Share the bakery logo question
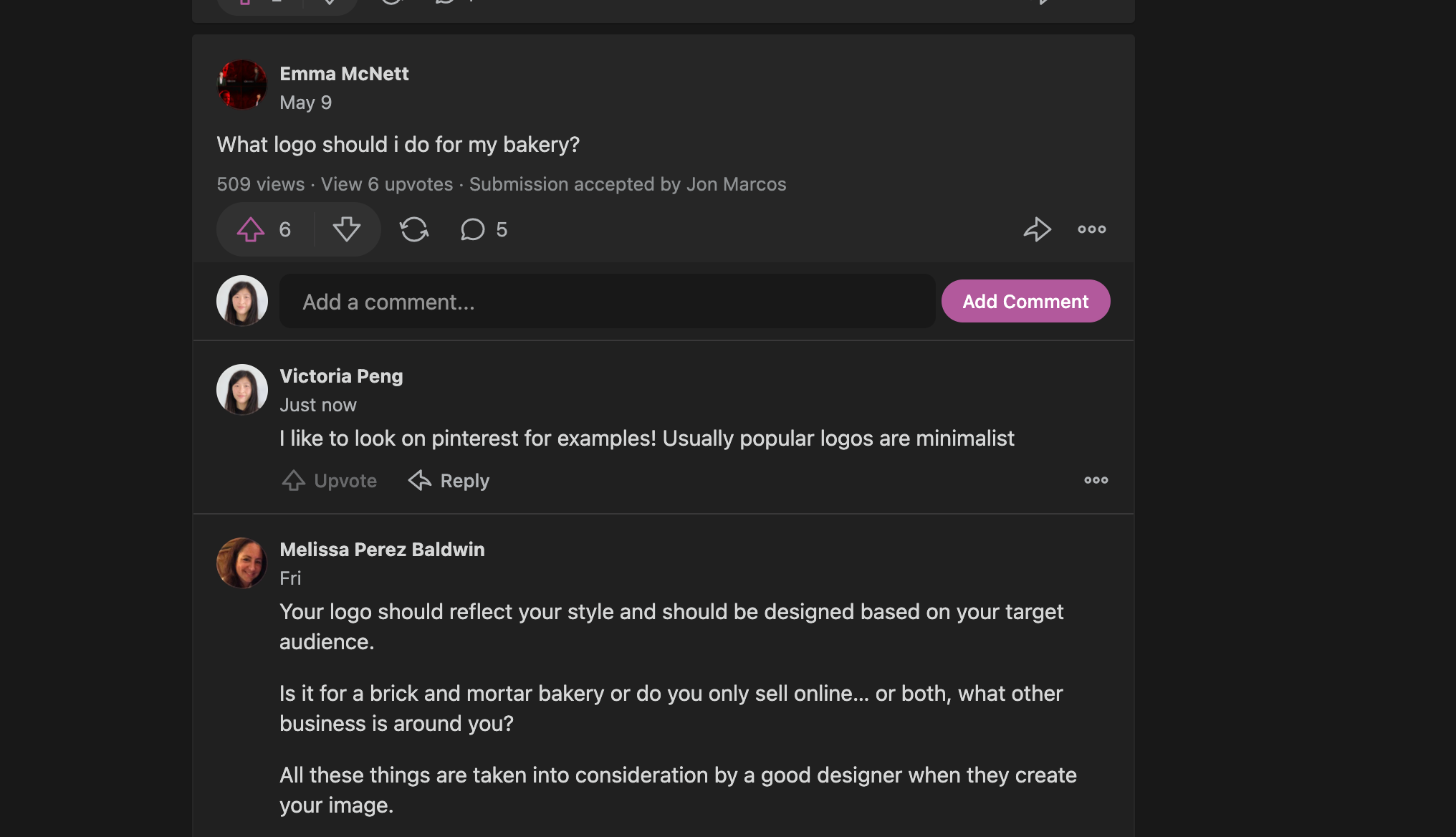Screen dimensions: 1456x837 1037,229
